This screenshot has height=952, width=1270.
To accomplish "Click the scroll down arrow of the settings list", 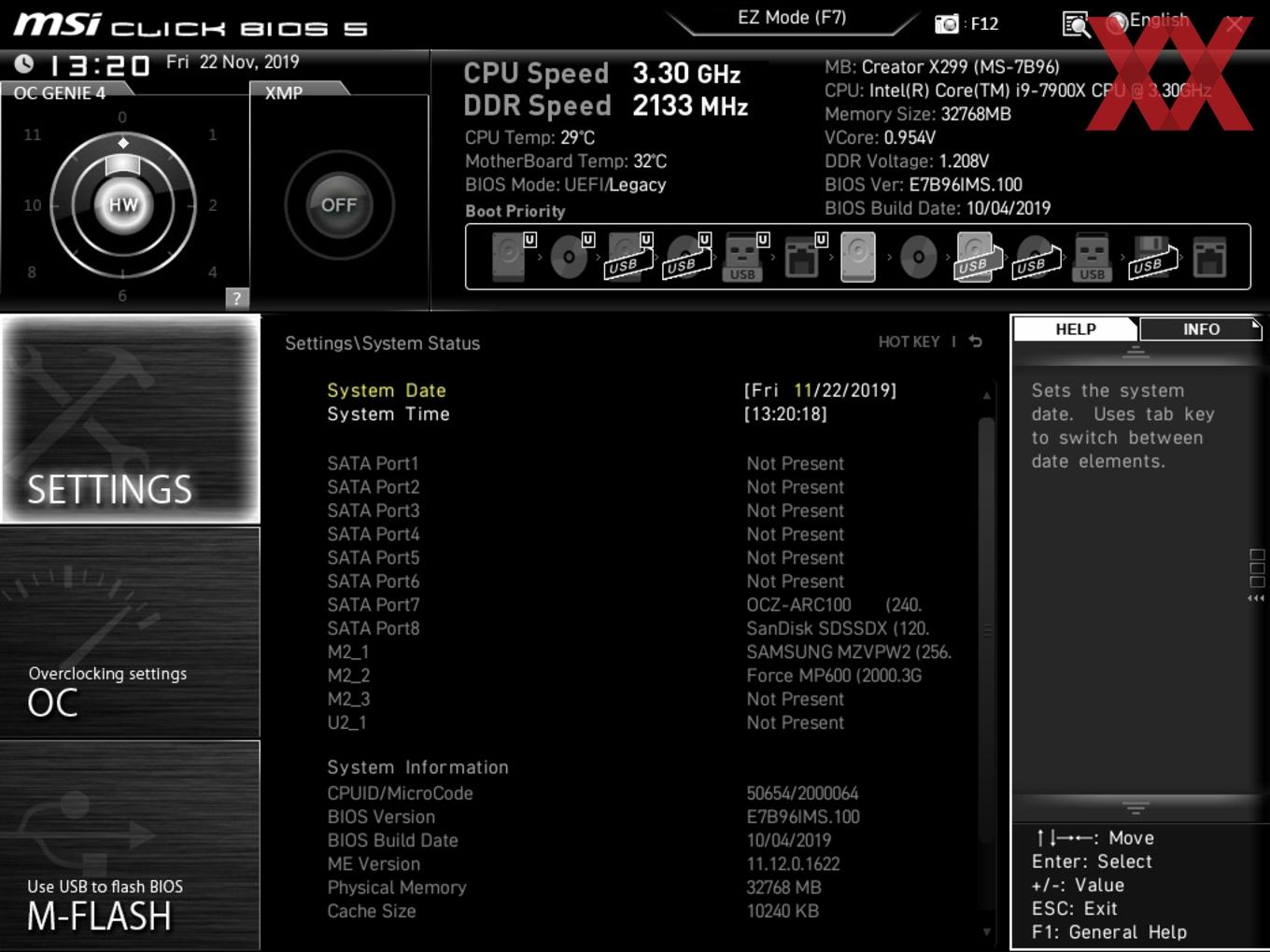I will pos(986,931).
